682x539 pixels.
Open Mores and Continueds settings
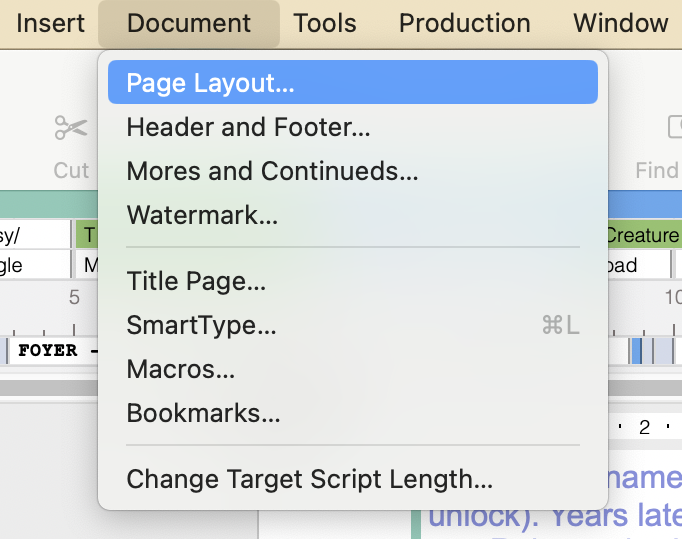[x=272, y=171]
